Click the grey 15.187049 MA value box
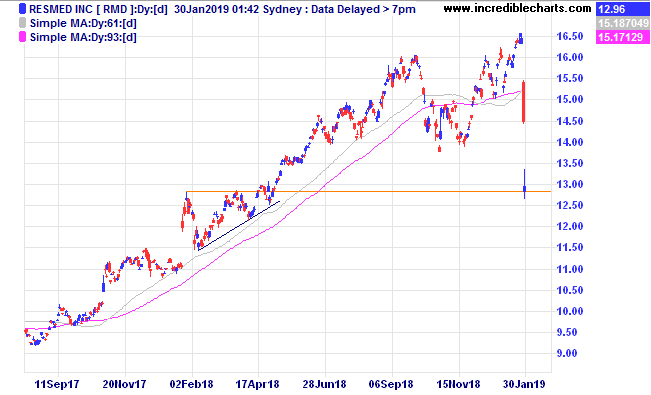651x395 pixels. (x=622, y=23)
